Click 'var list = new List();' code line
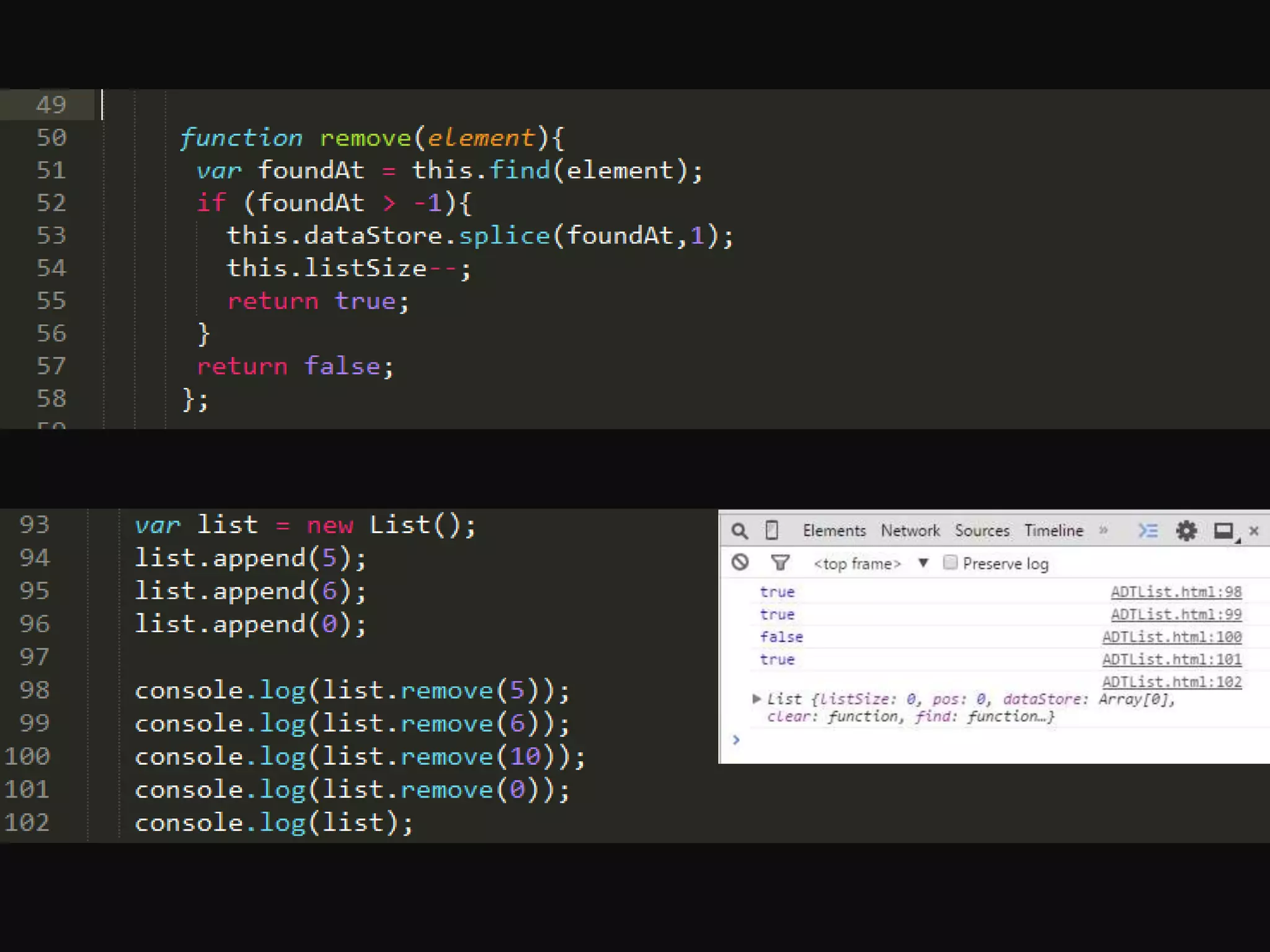Image resolution: width=1270 pixels, height=952 pixels. coord(306,525)
